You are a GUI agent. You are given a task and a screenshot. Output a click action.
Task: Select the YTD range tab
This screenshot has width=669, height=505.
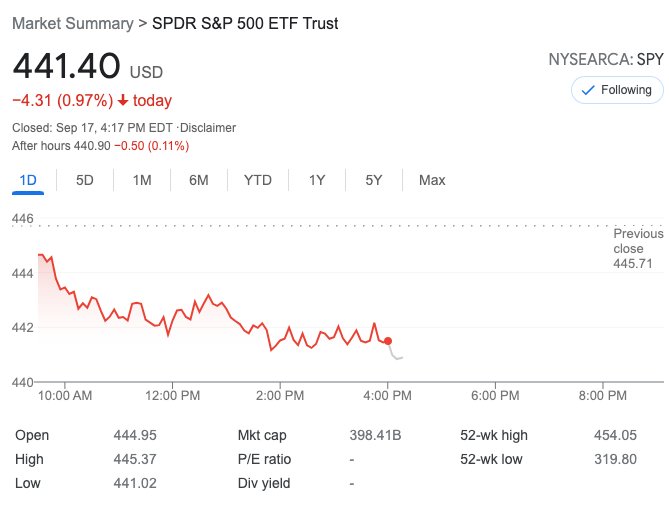click(x=257, y=180)
